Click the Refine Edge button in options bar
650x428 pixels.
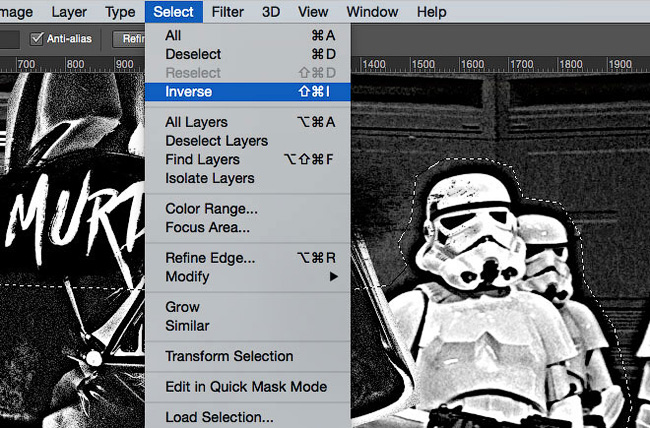coord(129,39)
